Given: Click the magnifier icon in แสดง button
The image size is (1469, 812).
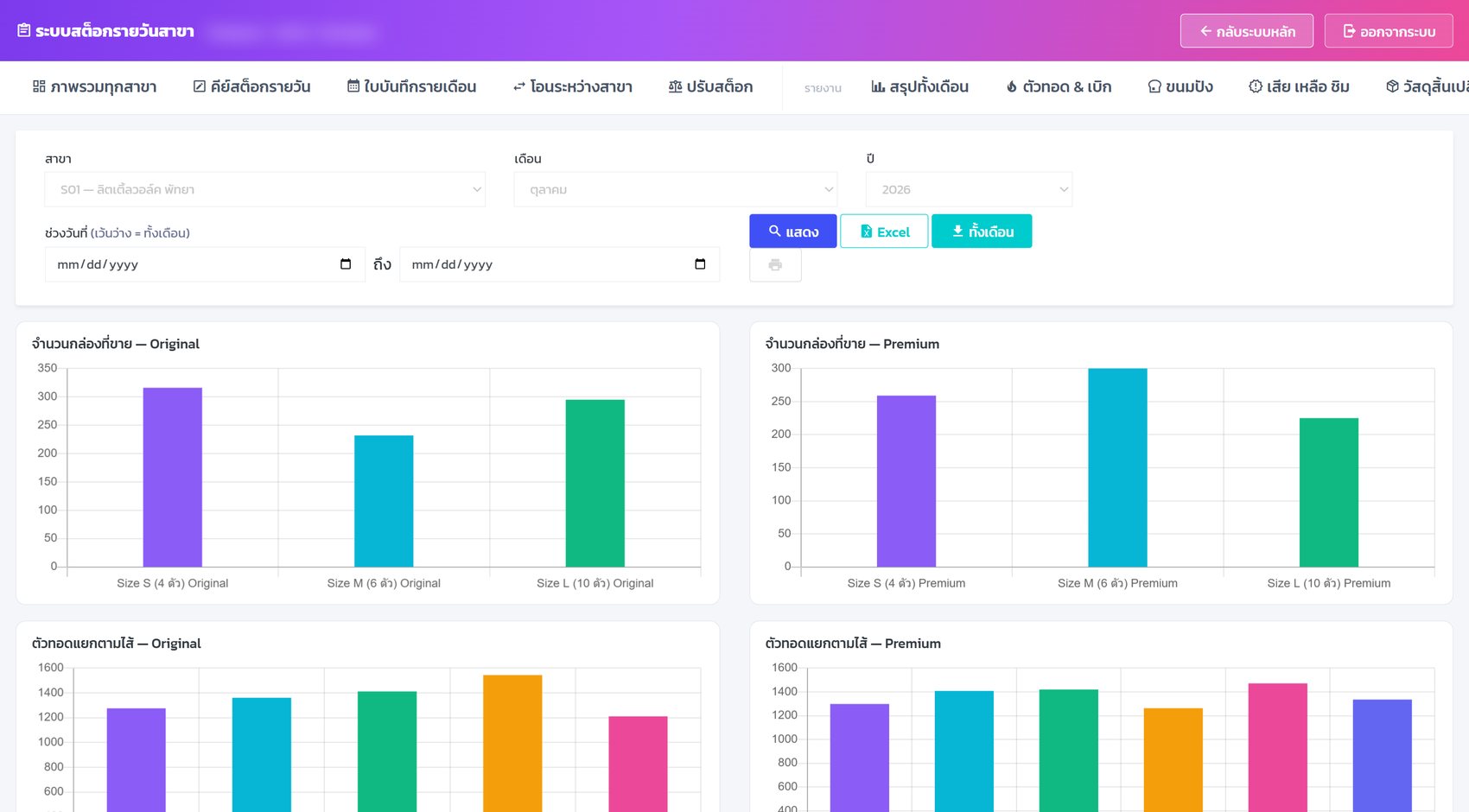Looking at the screenshot, I should click(775, 232).
